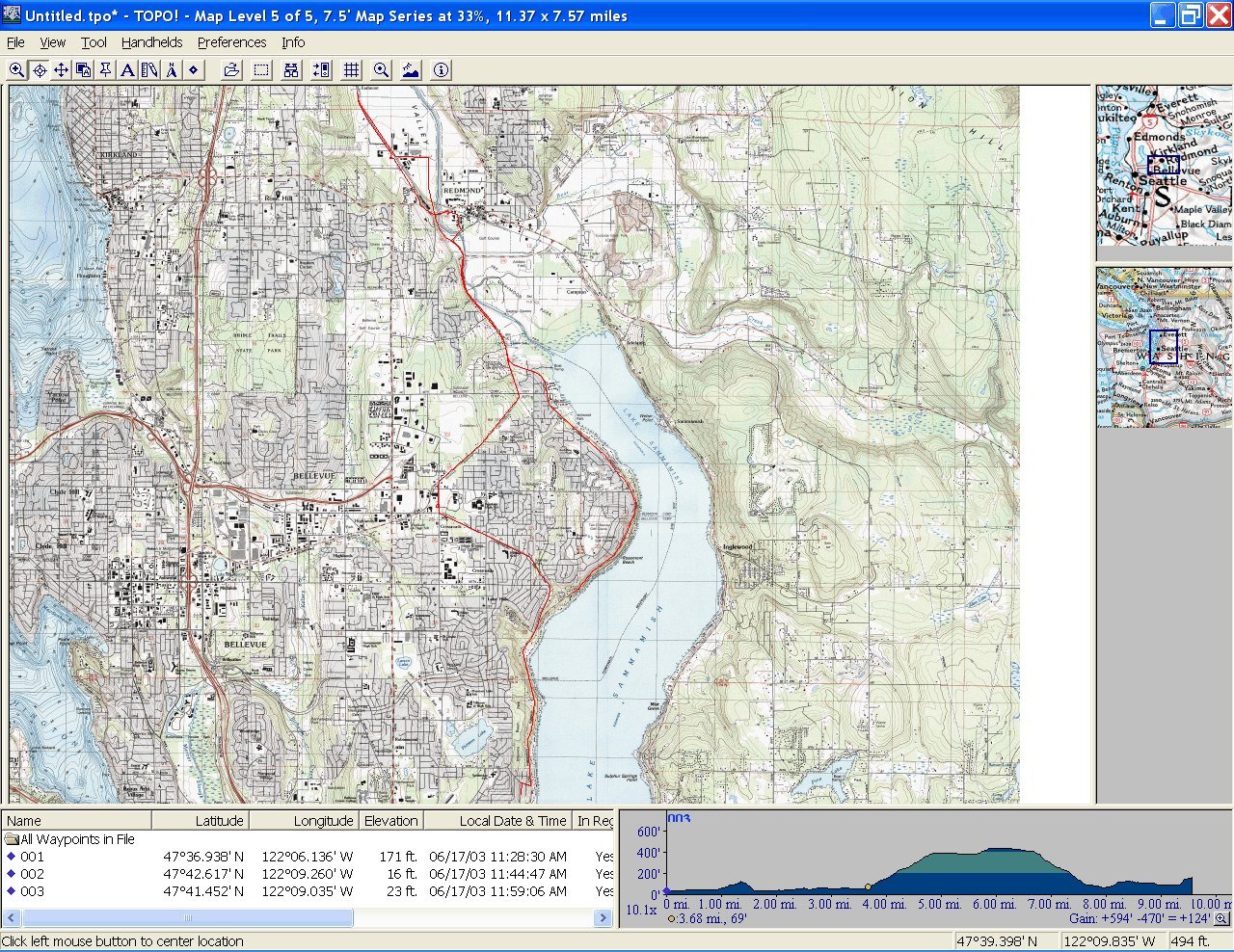The image size is (1234, 952).
Task: Toggle the map grid overlay icon
Action: click(352, 70)
